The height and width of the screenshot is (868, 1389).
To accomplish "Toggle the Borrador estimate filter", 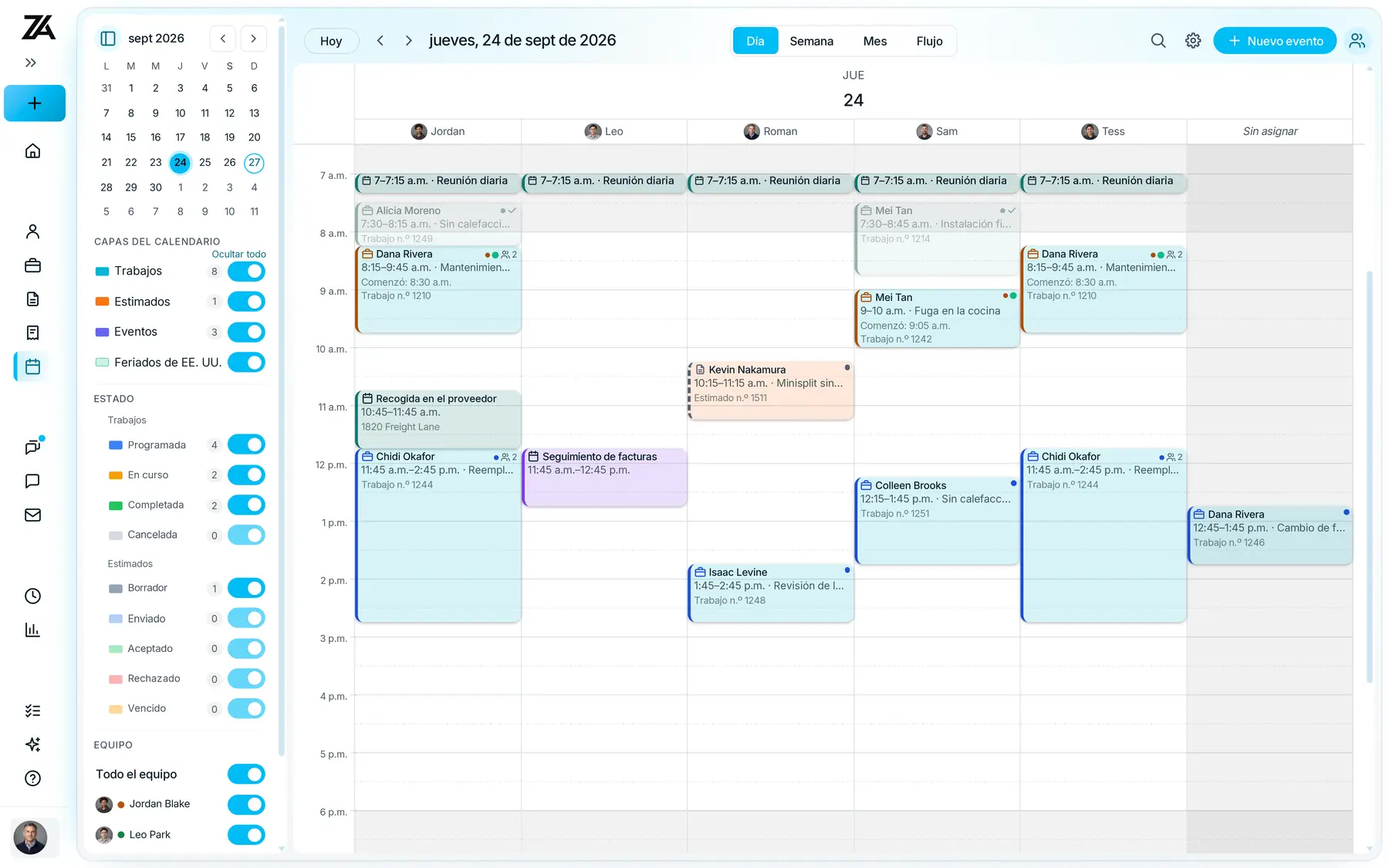I will click(246, 589).
